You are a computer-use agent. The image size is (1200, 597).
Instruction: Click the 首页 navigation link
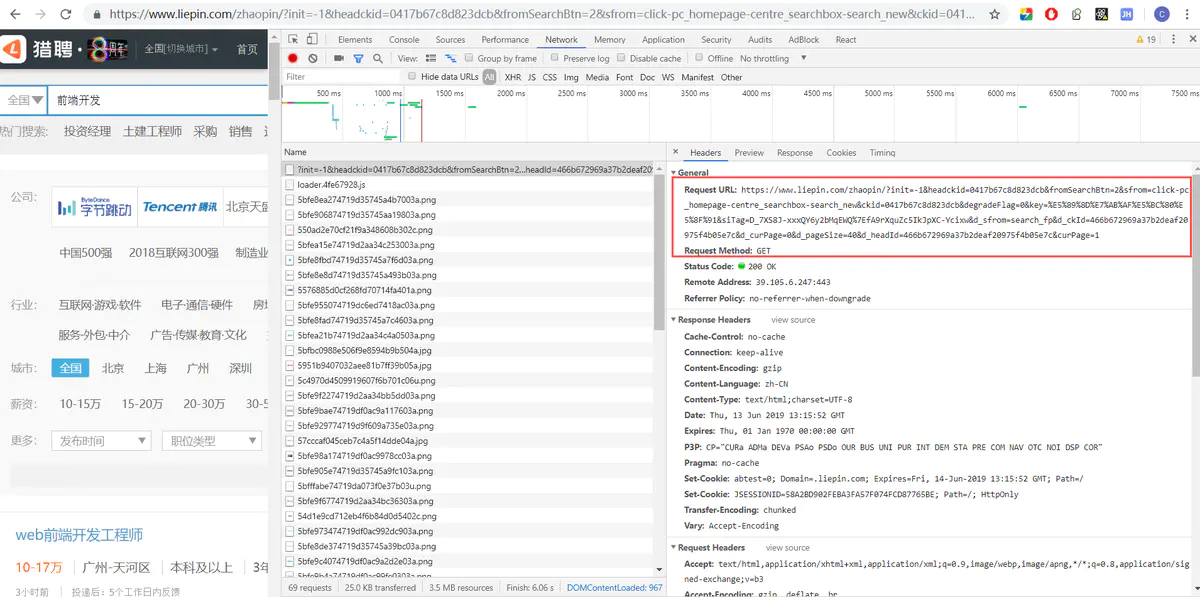coord(247,49)
